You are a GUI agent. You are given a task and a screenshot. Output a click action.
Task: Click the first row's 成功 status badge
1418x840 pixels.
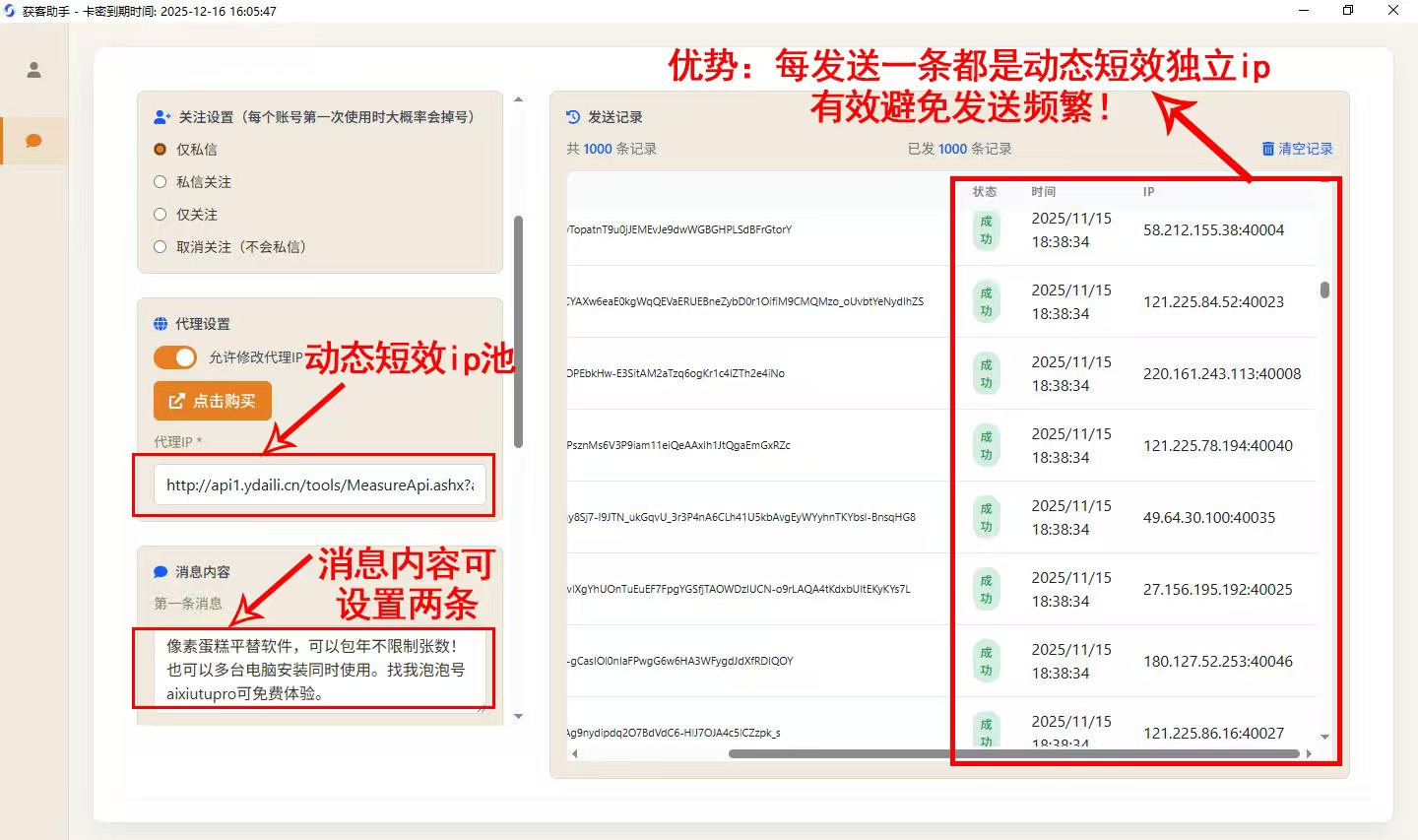[x=986, y=230]
